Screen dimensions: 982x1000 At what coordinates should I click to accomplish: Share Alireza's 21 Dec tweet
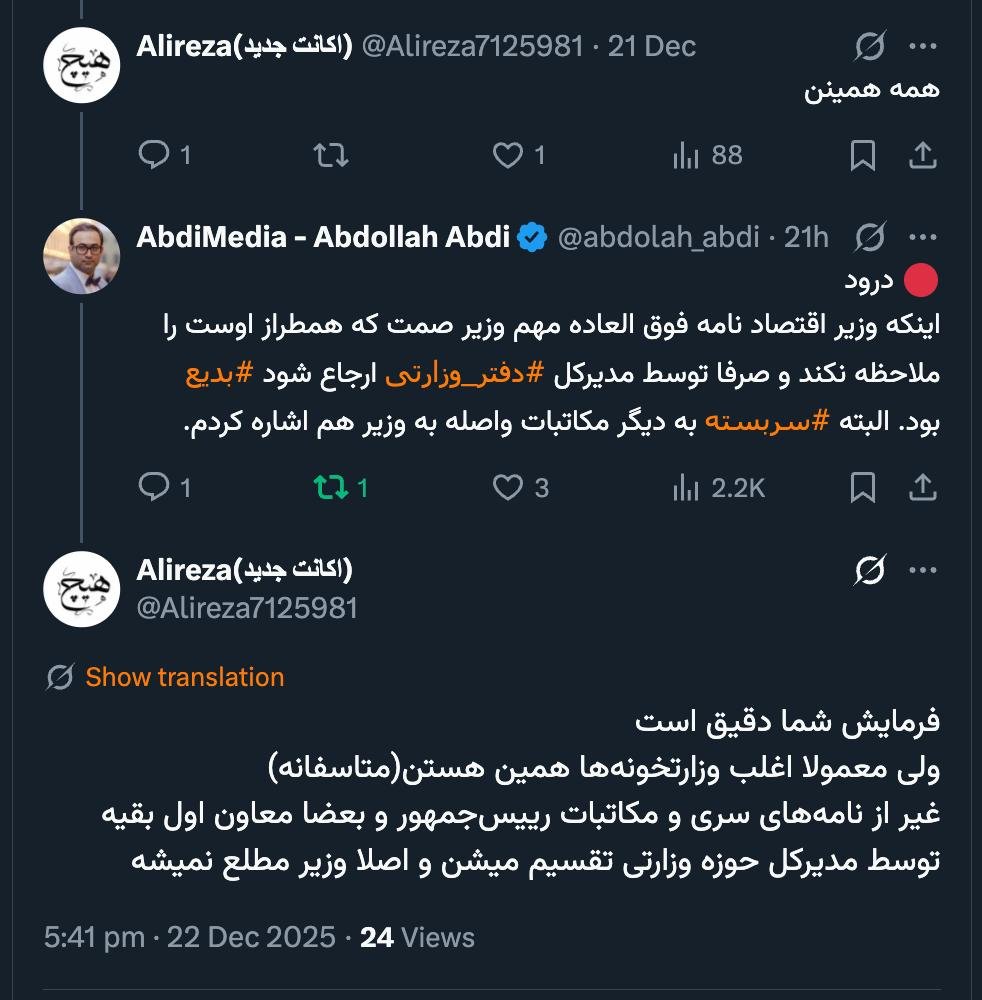click(x=921, y=155)
